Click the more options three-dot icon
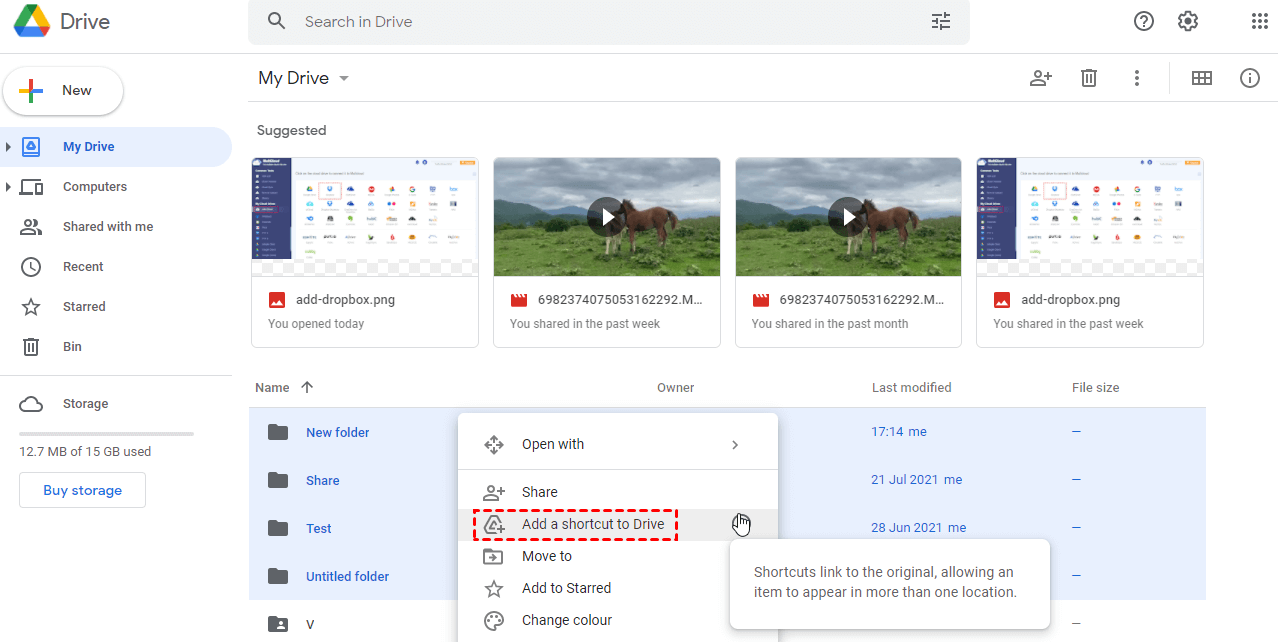This screenshot has width=1278, height=642. pyautogui.click(x=1137, y=77)
